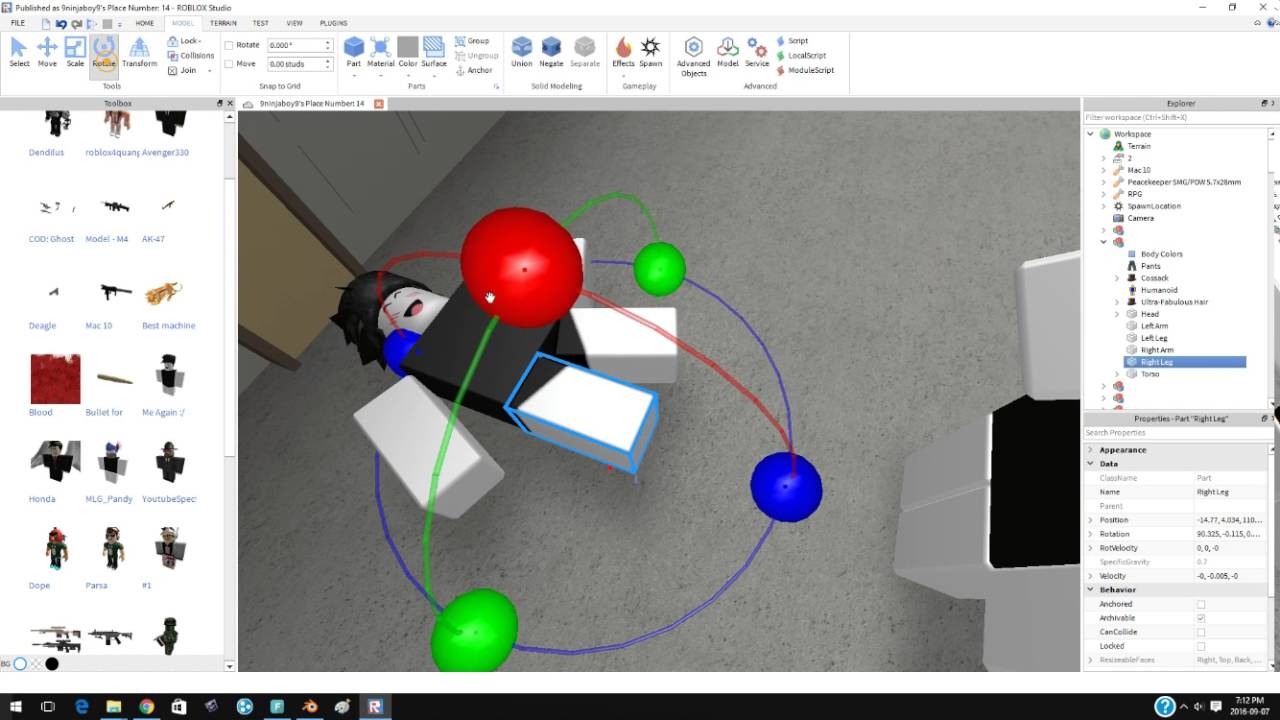Activate the Select tool in the ribbon
The image size is (1280, 720).
19,52
